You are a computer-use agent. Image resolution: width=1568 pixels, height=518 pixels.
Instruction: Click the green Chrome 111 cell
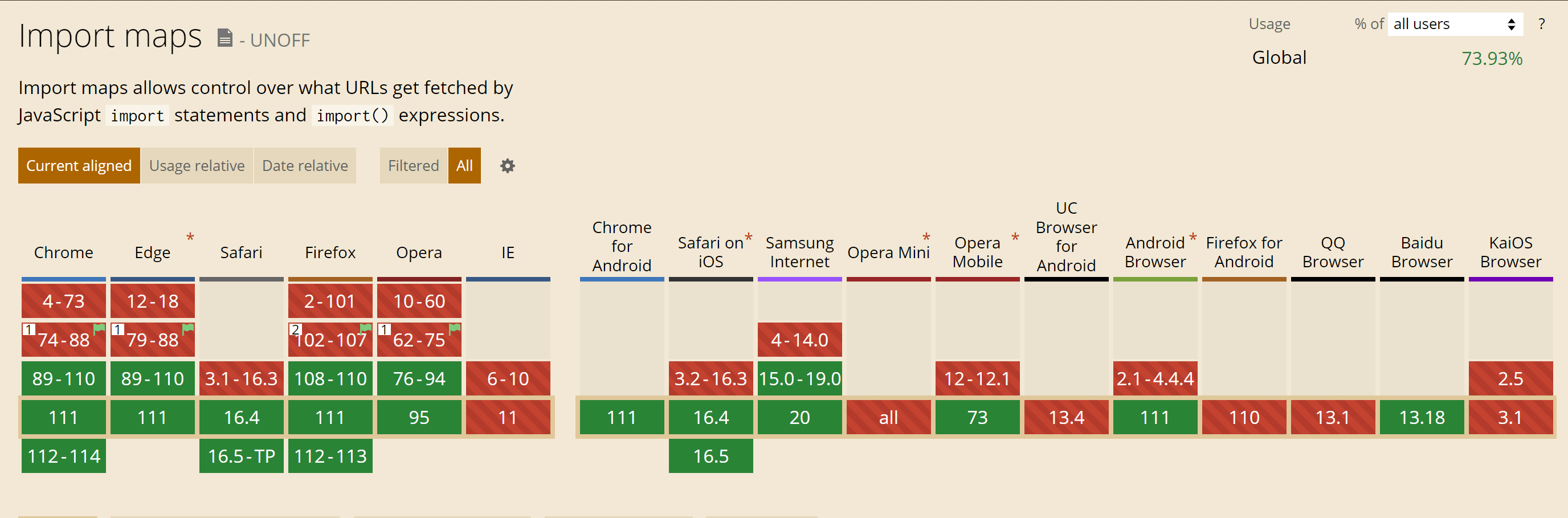(x=64, y=417)
